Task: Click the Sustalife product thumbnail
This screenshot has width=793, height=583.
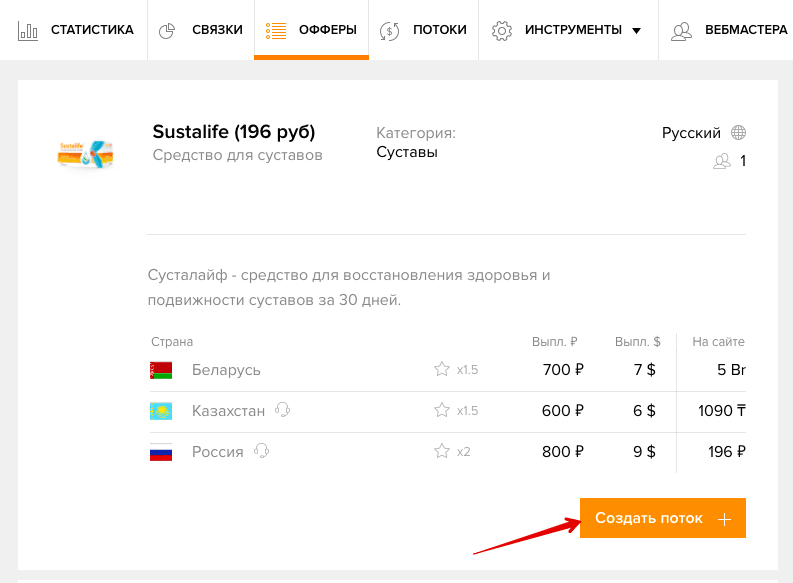Action: [85, 154]
